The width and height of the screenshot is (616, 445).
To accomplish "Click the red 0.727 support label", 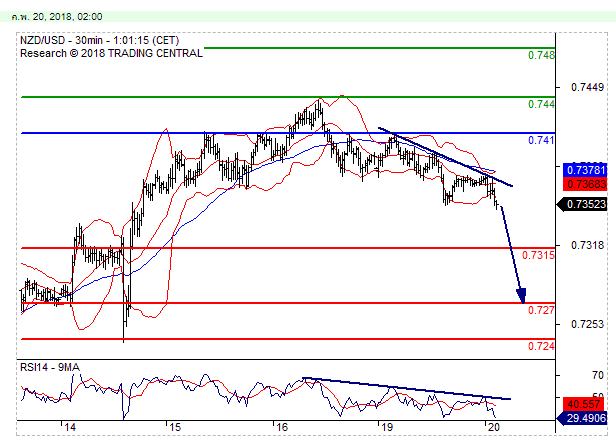I will point(541,310).
